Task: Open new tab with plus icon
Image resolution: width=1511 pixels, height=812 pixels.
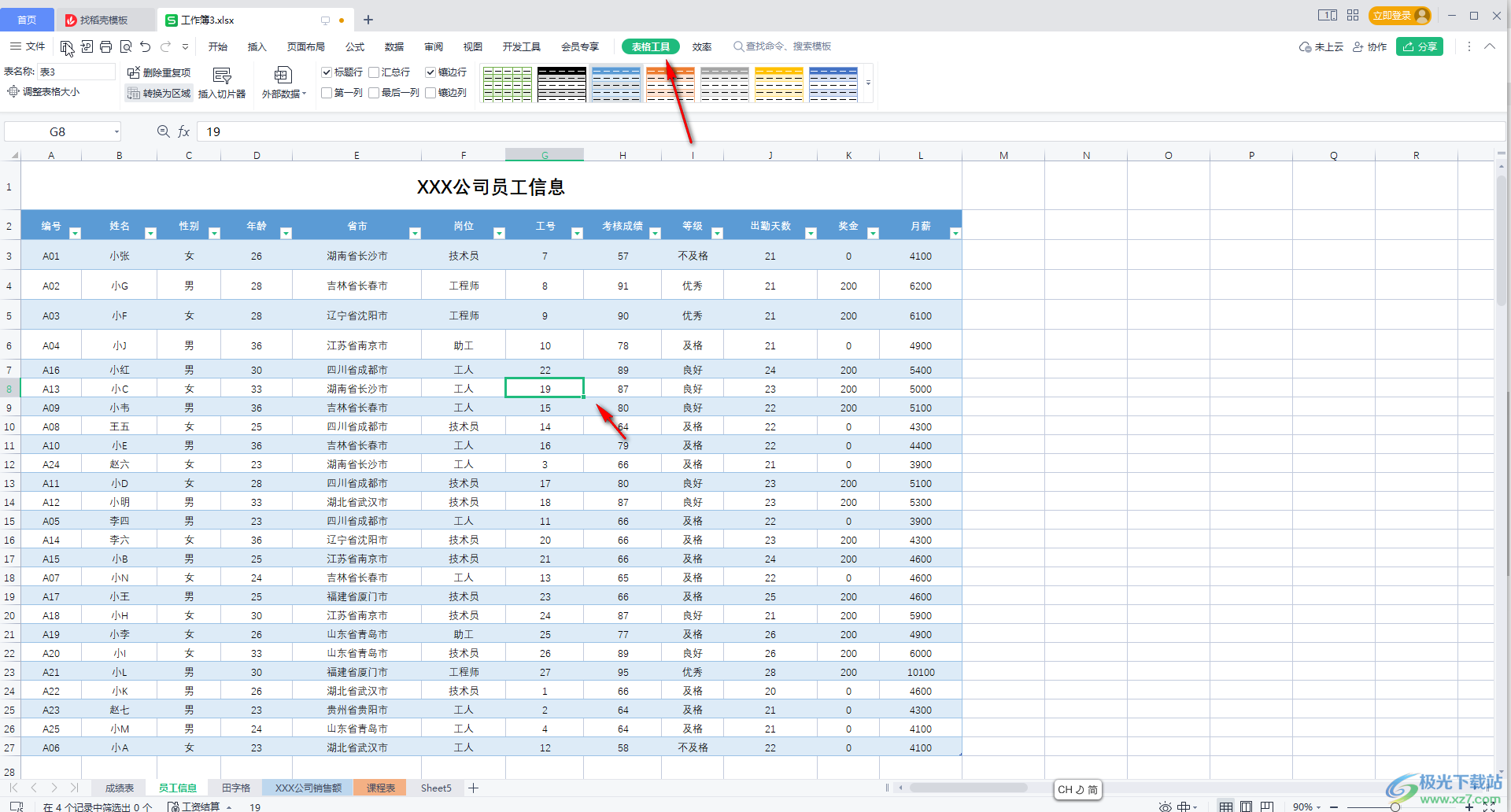Action: pyautogui.click(x=368, y=20)
